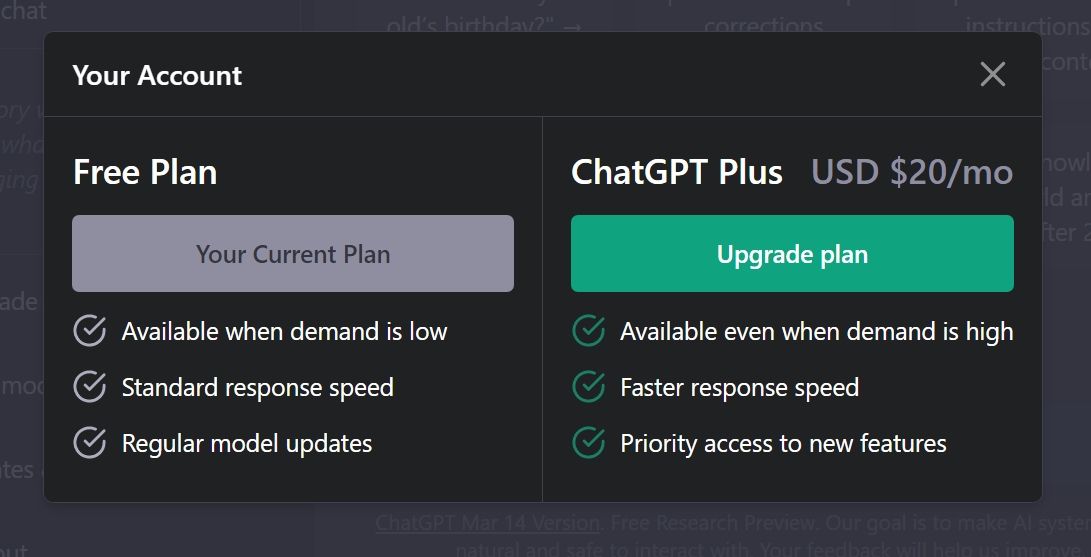Screen dimensions: 1091x557
Task: Click 'Priority access to new features' text
Action: pyautogui.click(x=783, y=443)
